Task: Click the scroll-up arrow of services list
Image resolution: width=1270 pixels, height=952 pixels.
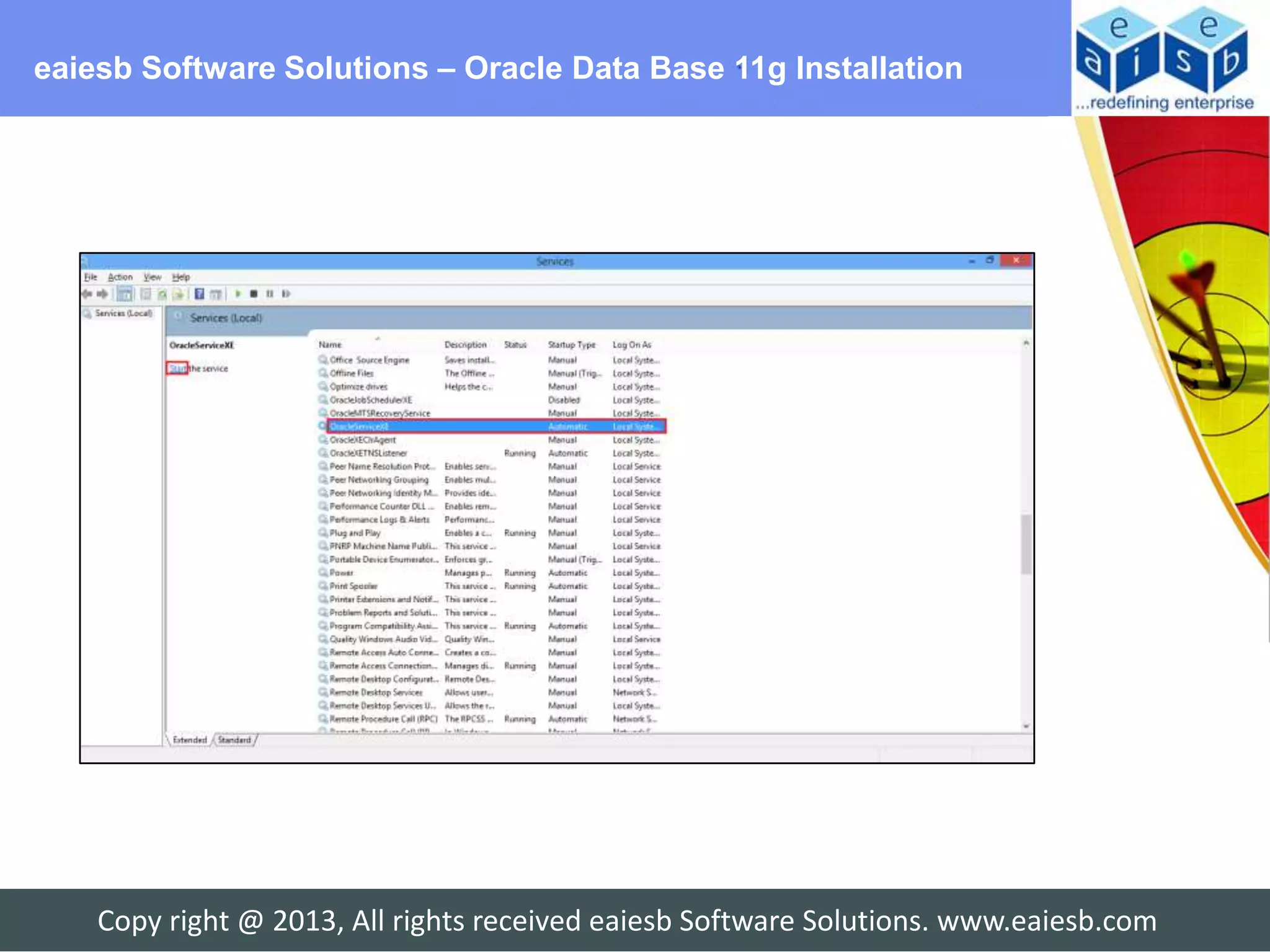Action: 1026,343
